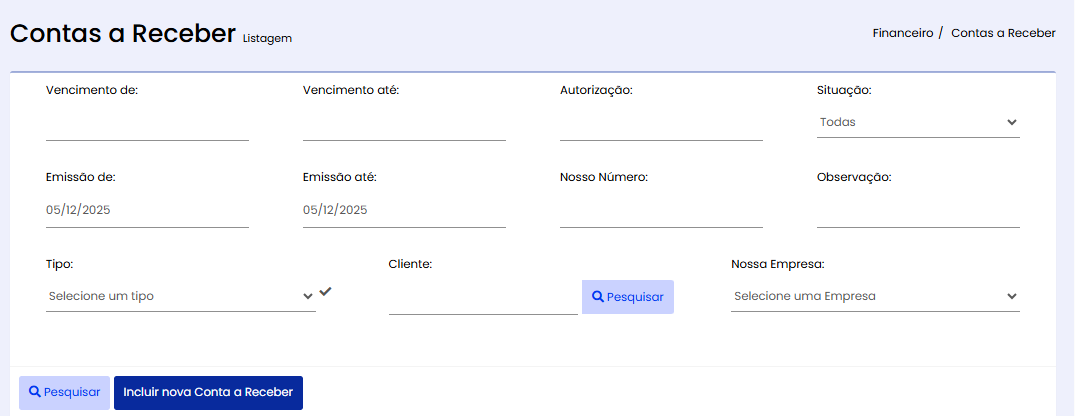This screenshot has width=1075, height=416.
Task: Click the Contas a Receber breadcrumb item
Action: pyautogui.click(x=1003, y=33)
